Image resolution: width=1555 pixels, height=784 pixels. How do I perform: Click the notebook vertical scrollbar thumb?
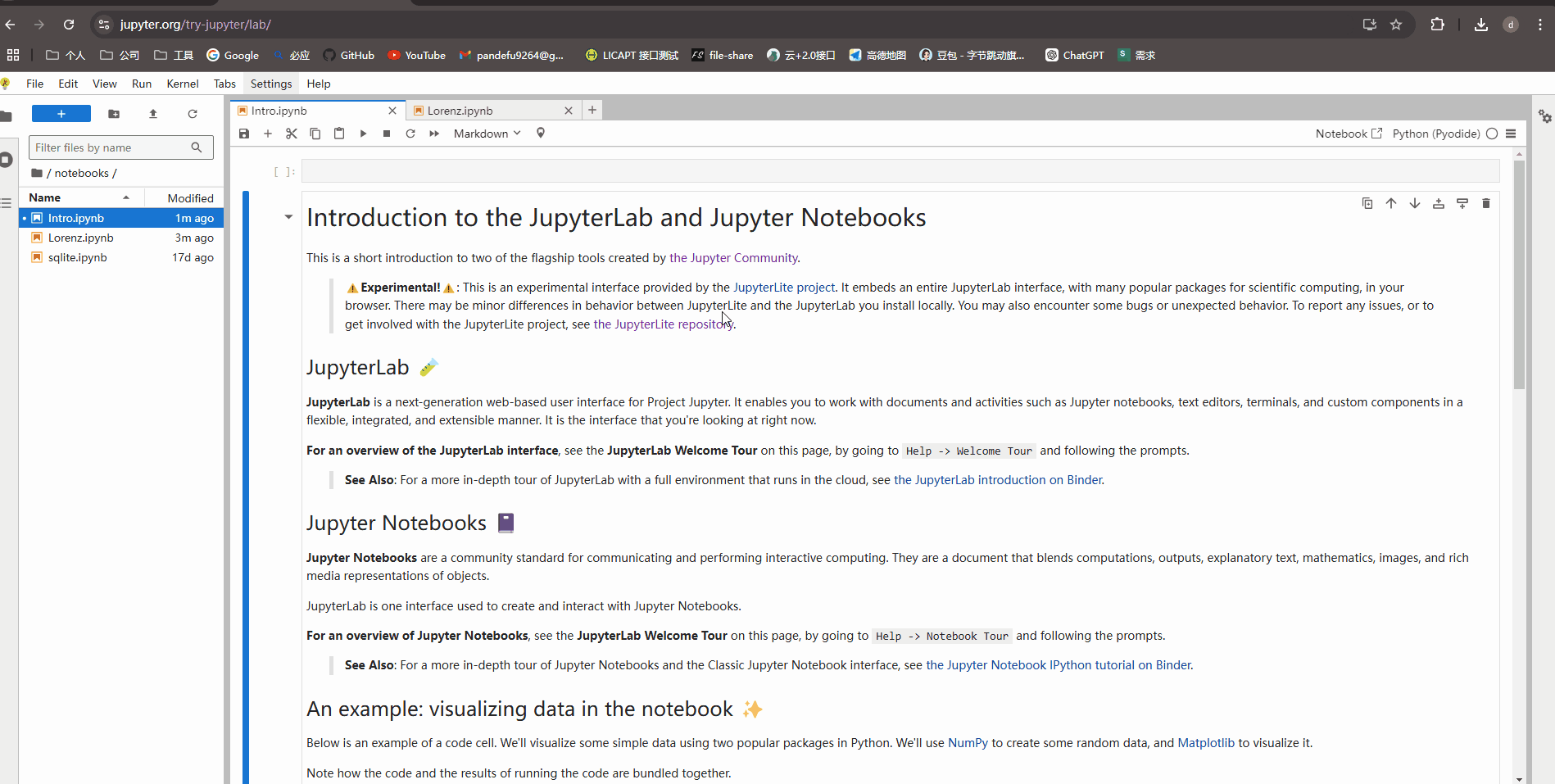click(x=1519, y=274)
